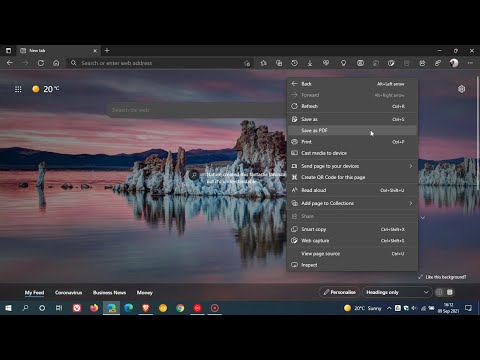Select the New tab tab
Screen dimensions: 480x360
pos(58,50)
